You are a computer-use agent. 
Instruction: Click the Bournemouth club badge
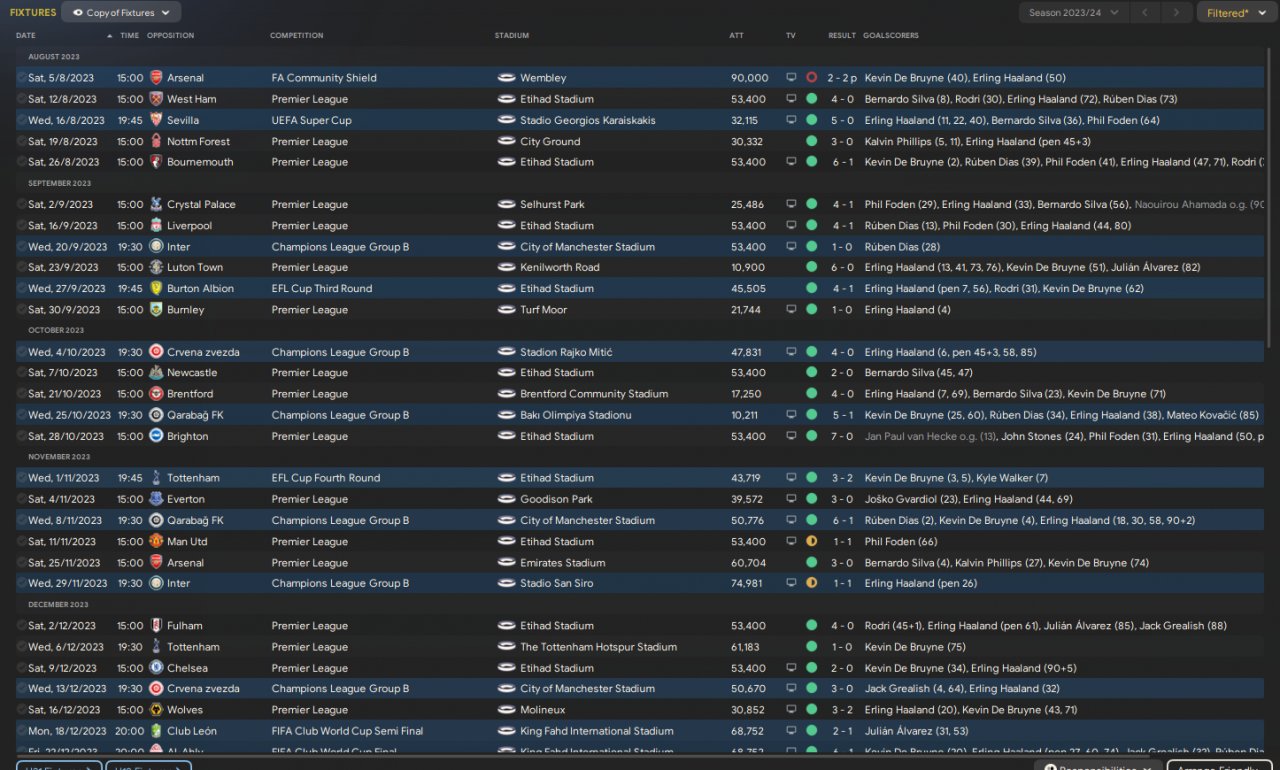pyautogui.click(x=156, y=162)
